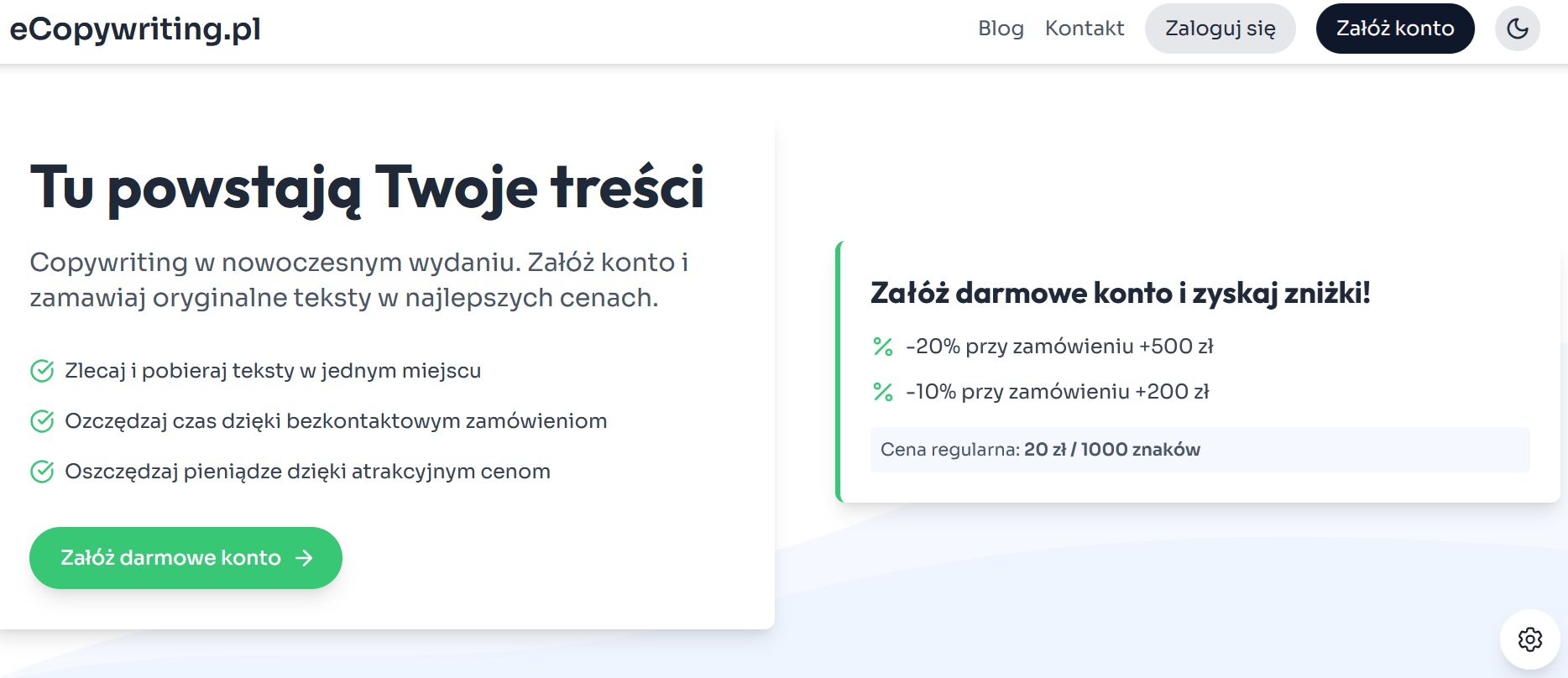Select the percent icon next to the -20% offer

point(881,346)
